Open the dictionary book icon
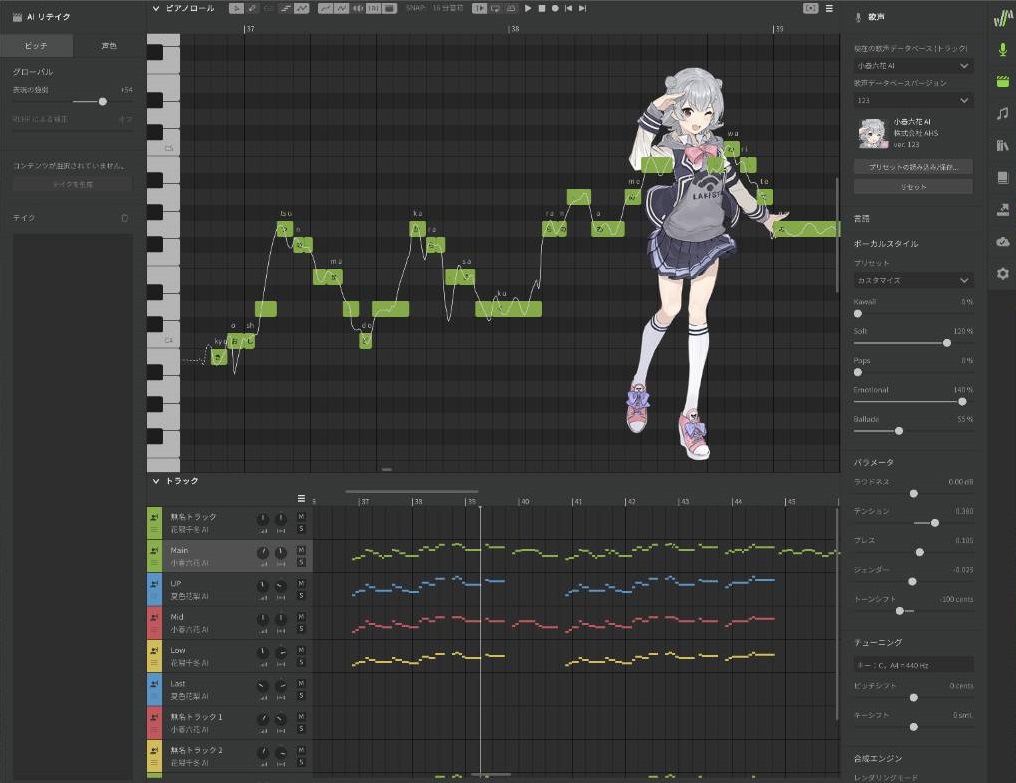The width and height of the screenshot is (1016, 783). 1002,177
